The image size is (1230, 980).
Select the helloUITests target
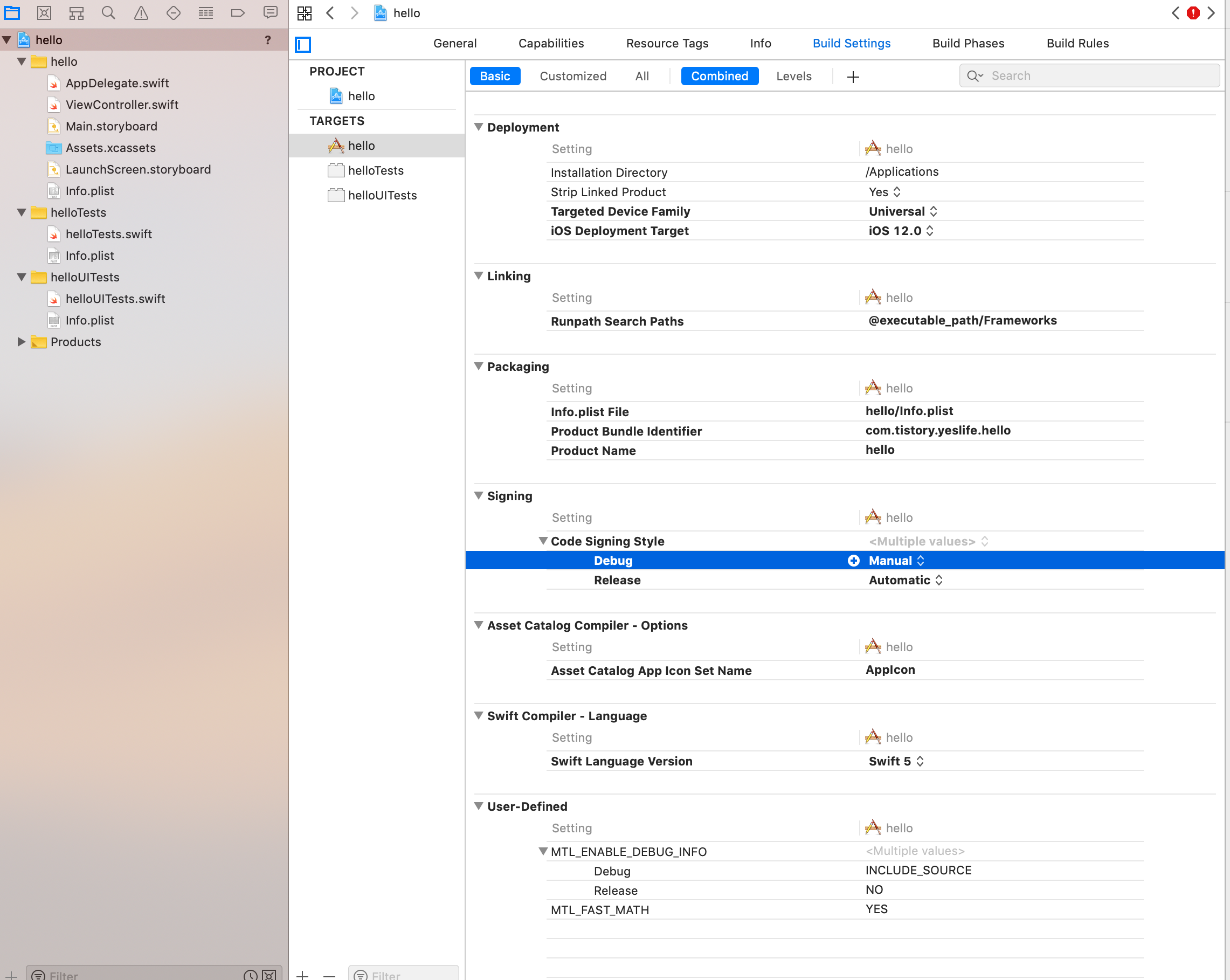tap(382, 195)
